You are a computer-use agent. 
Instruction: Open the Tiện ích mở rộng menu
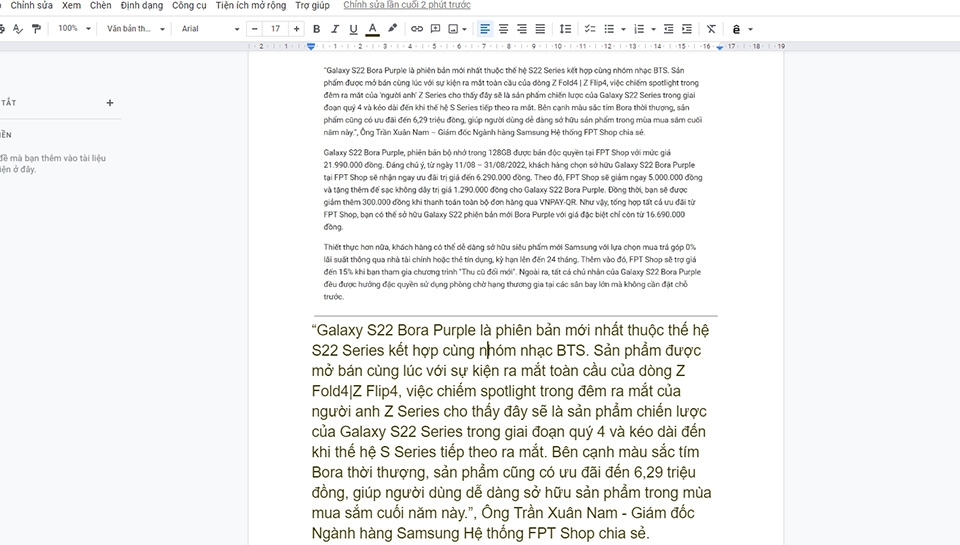pyautogui.click(x=250, y=6)
